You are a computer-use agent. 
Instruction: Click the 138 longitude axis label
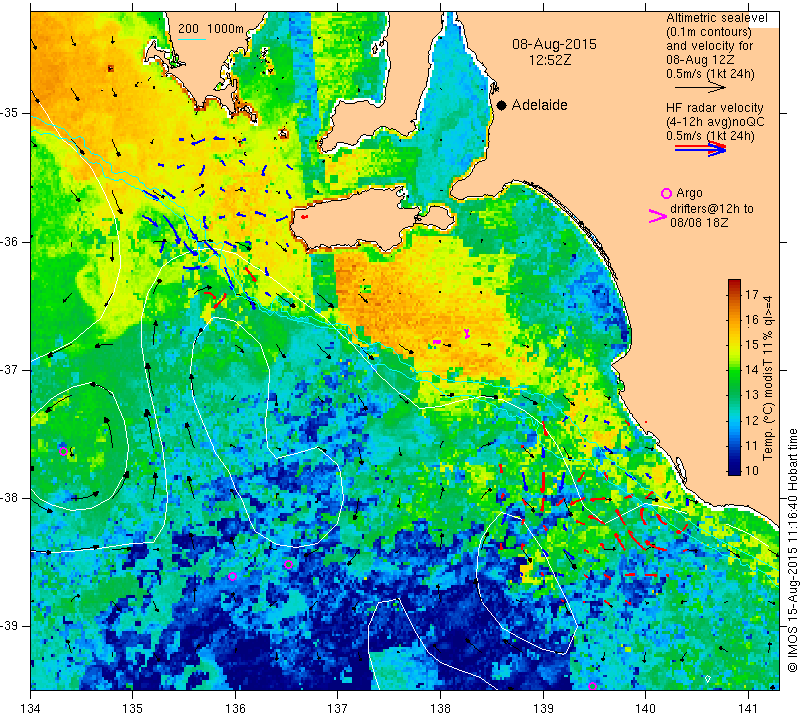pos(440,708)
